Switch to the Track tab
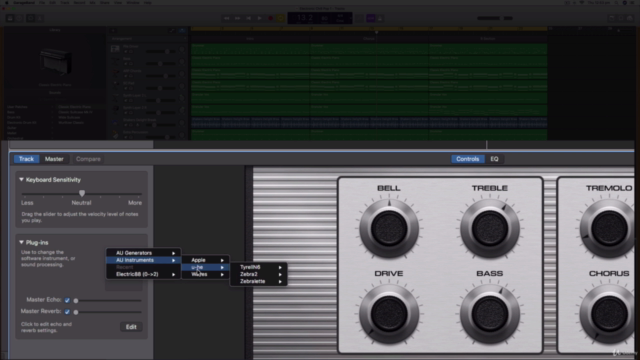 point(27,159)
